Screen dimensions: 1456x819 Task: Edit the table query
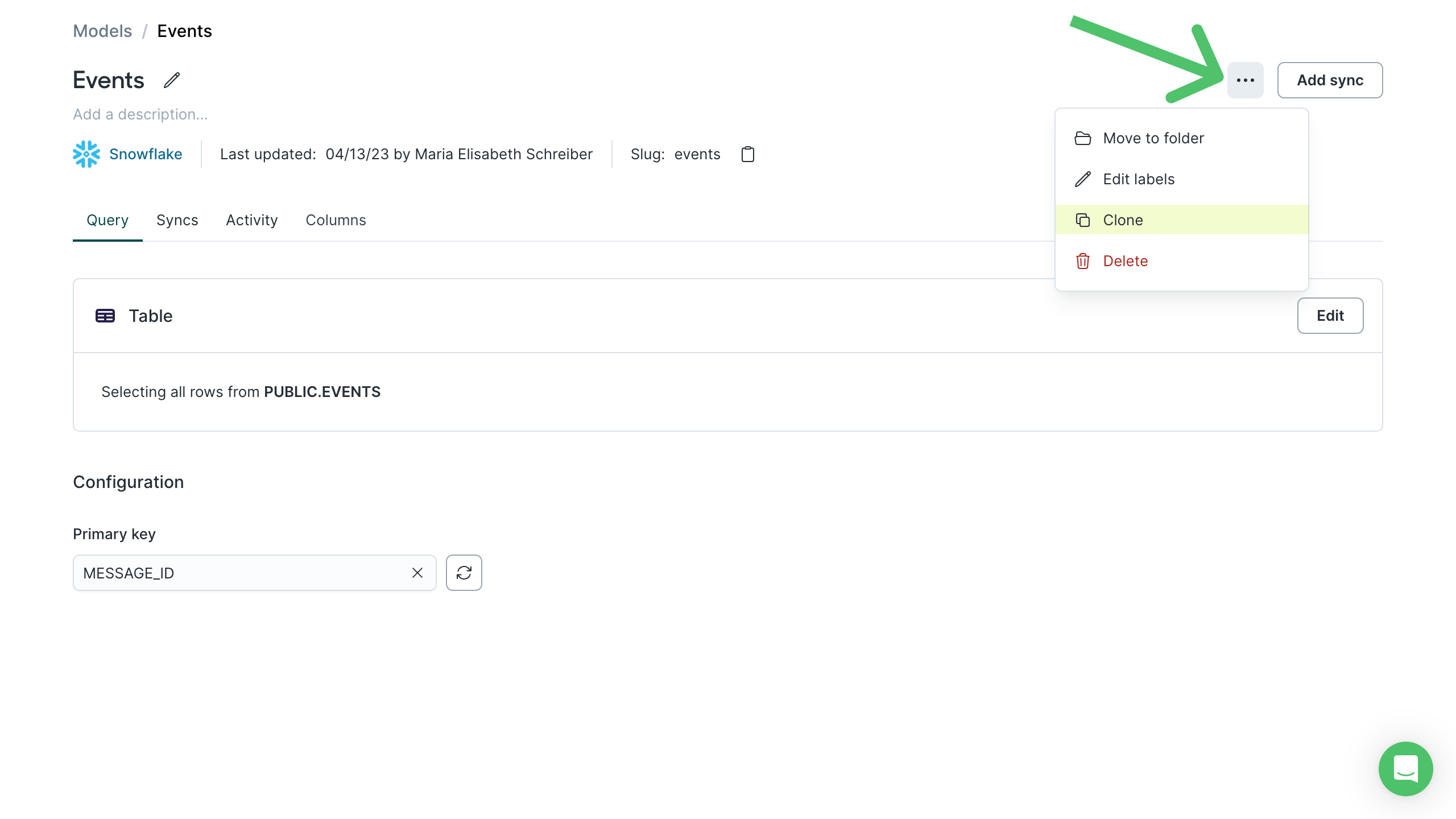(1330, 316)
